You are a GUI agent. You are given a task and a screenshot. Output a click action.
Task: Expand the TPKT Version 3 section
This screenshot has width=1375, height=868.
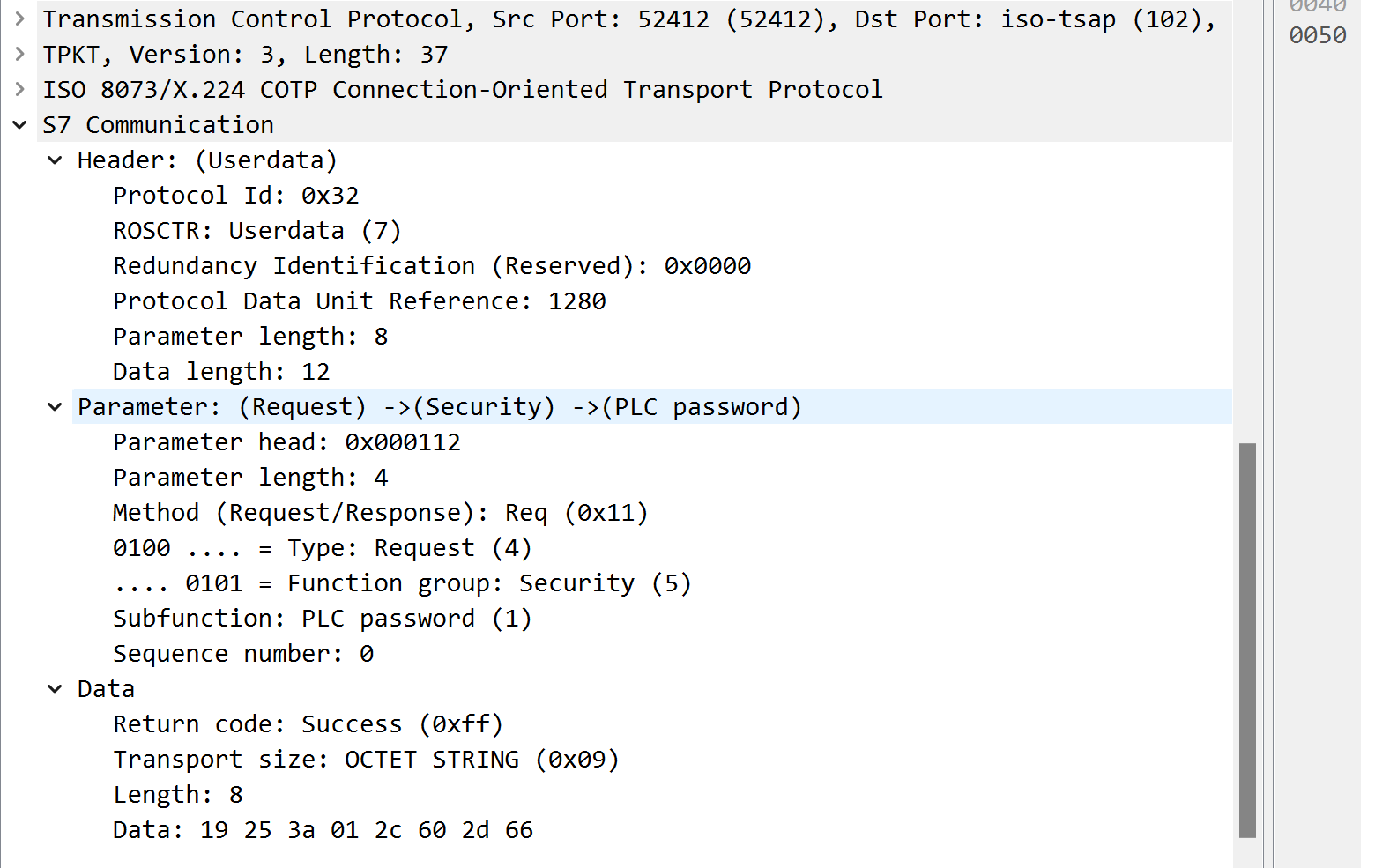click(19, 54)
